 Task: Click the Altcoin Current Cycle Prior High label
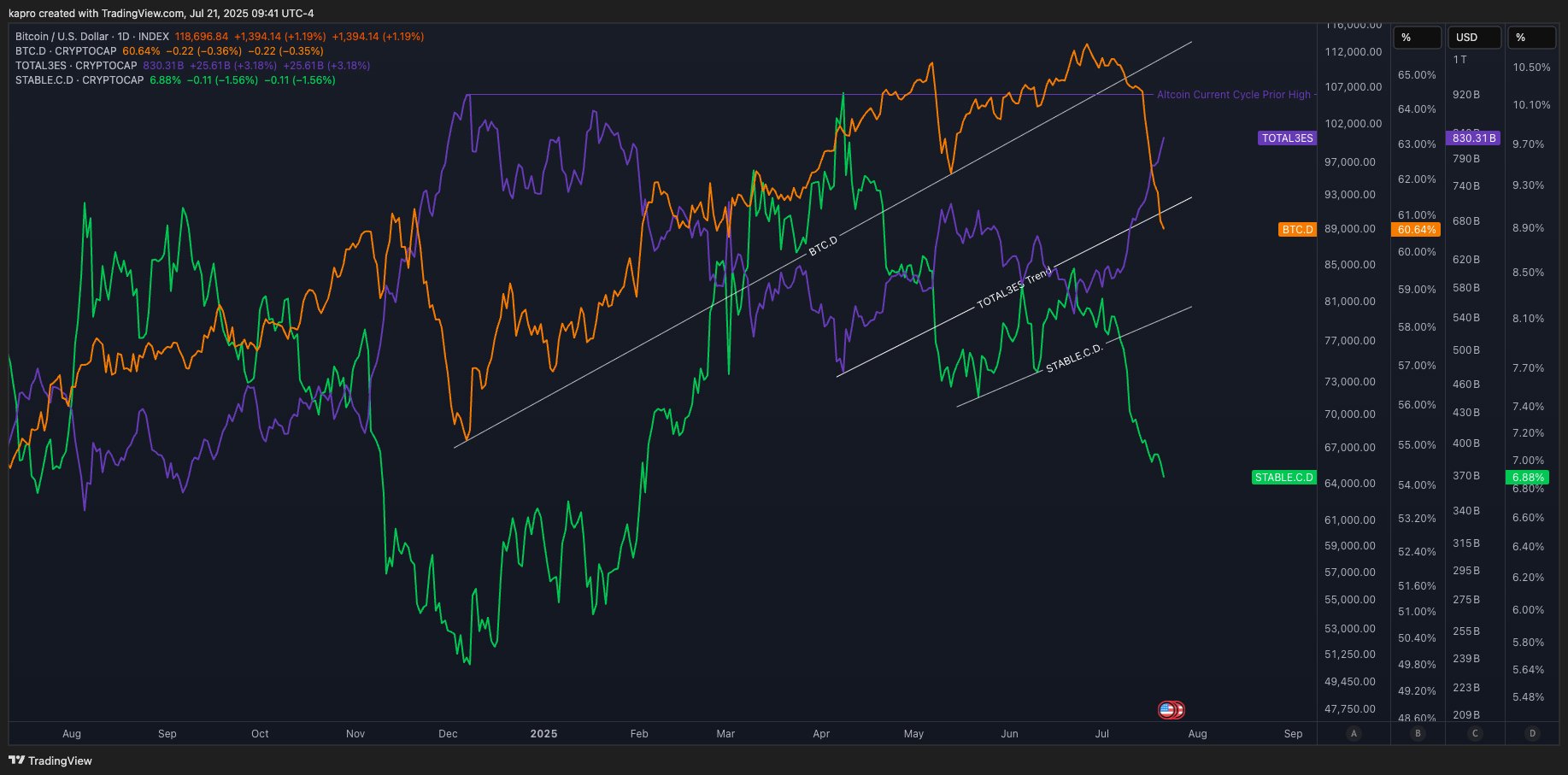click(1233, 95)
